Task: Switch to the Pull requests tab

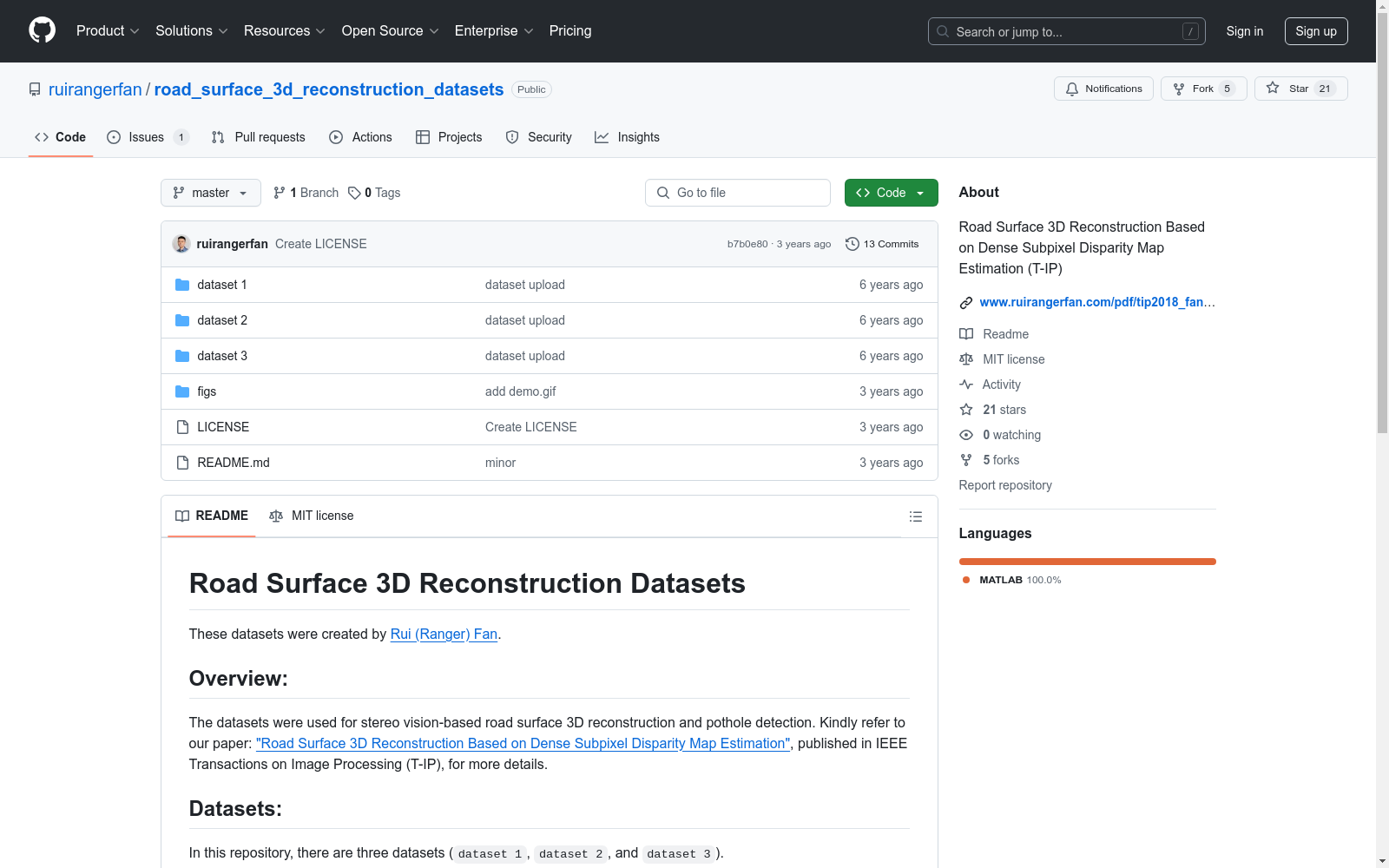Action: pyautogui.click(x=259, y=137)
